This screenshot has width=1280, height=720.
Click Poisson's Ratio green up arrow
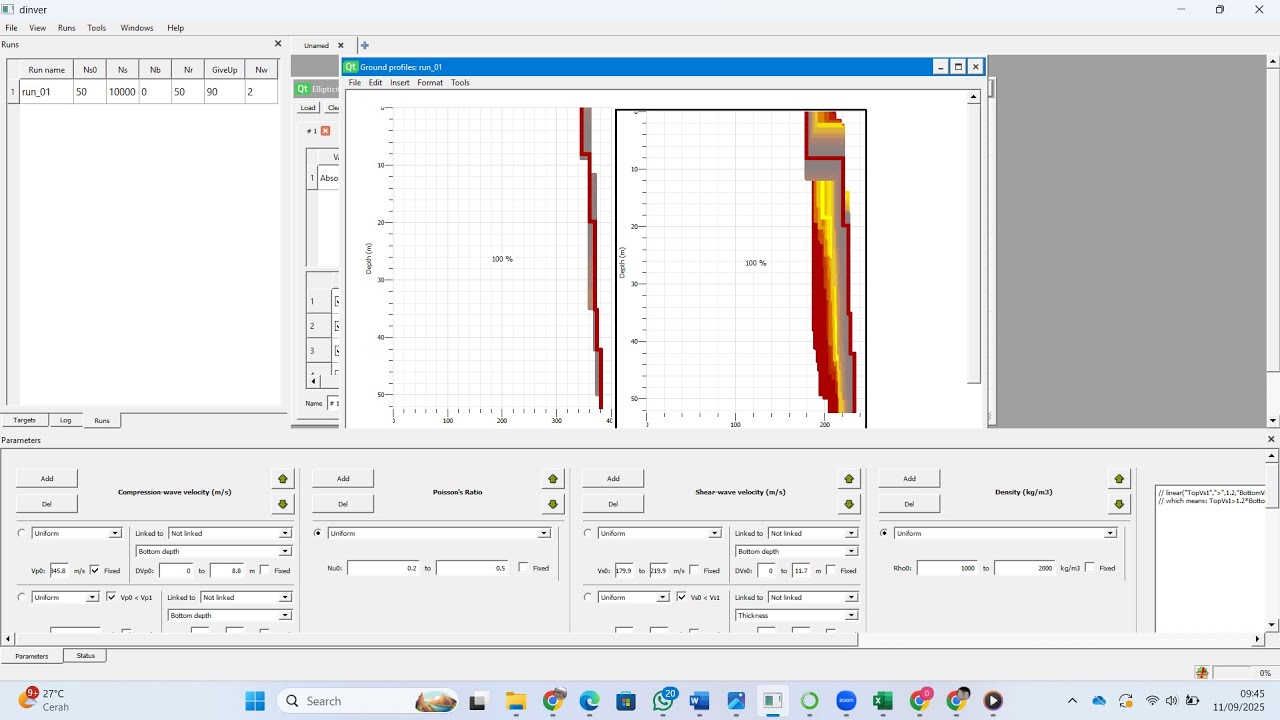[x=553, y=479]
